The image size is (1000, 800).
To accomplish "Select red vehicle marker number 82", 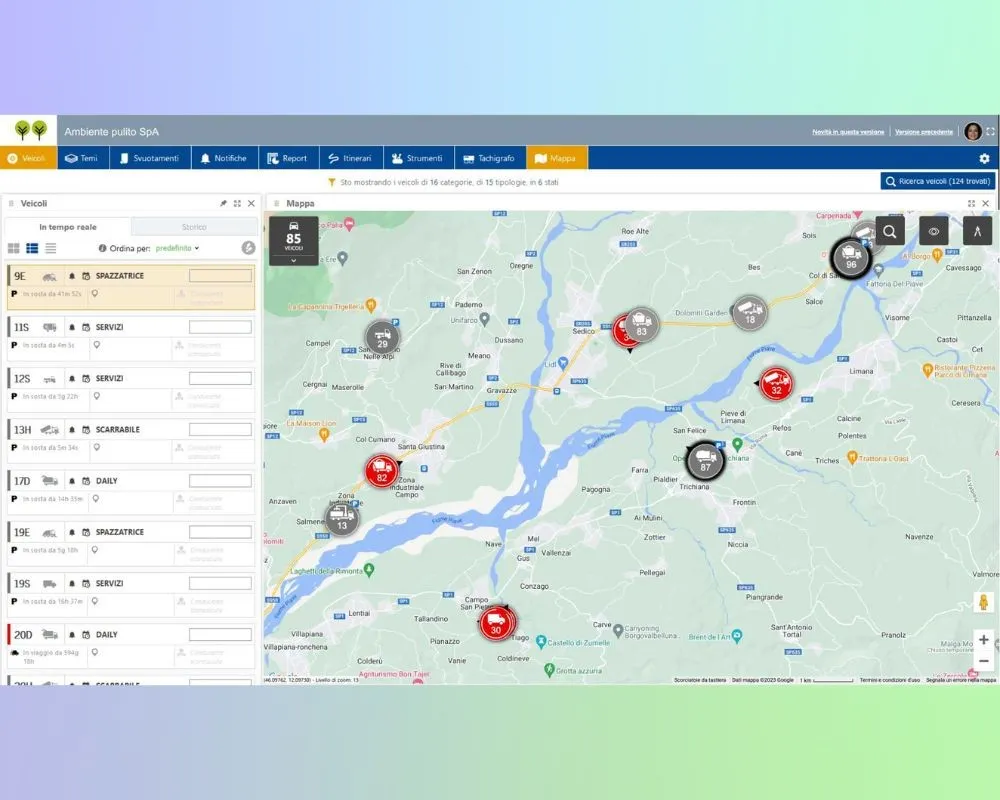I will [381, 470].
